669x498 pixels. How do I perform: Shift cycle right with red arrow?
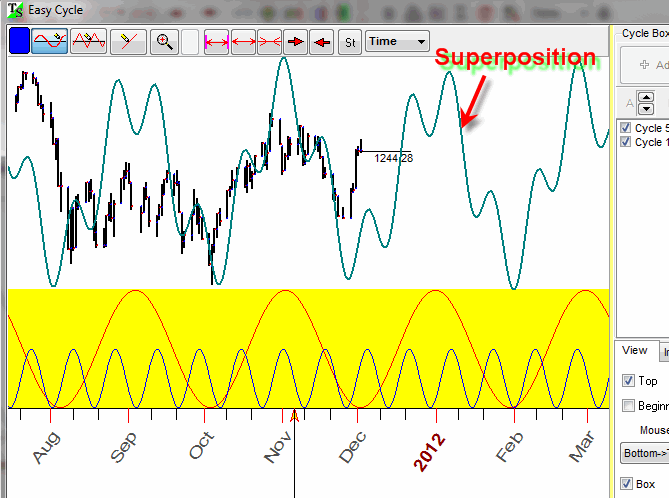pyautogui.click(x=295, y=41)
